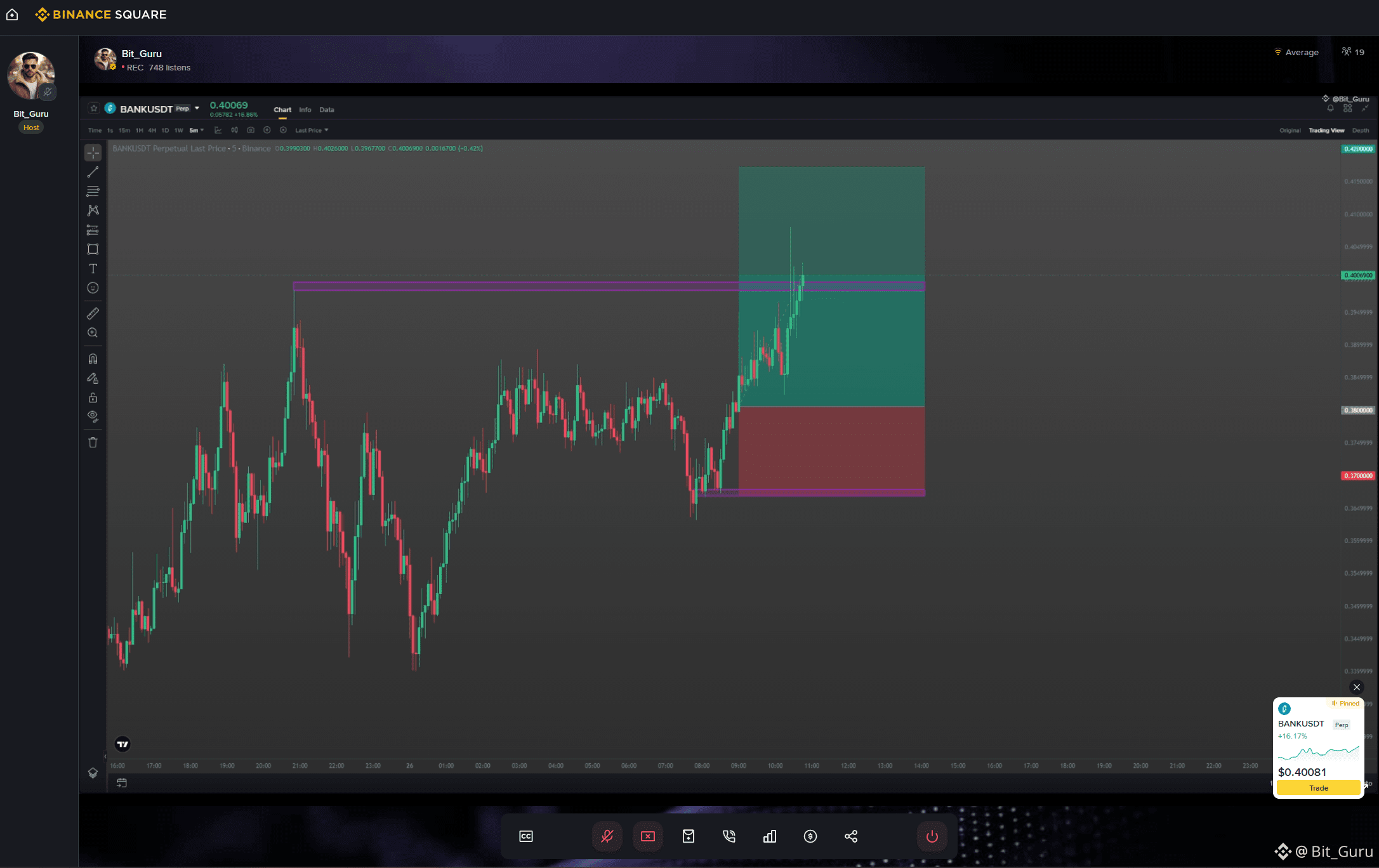Select the 1H timeframe
The width and height of the screenshot is (1379, 868).
pos(139,131)
